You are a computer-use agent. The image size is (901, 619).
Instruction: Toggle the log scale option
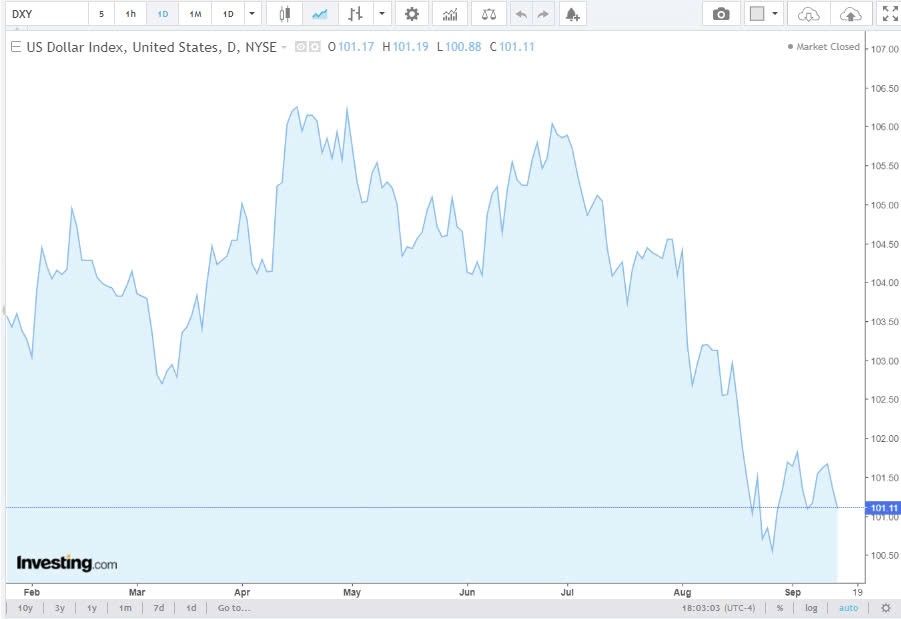[811, 608]
